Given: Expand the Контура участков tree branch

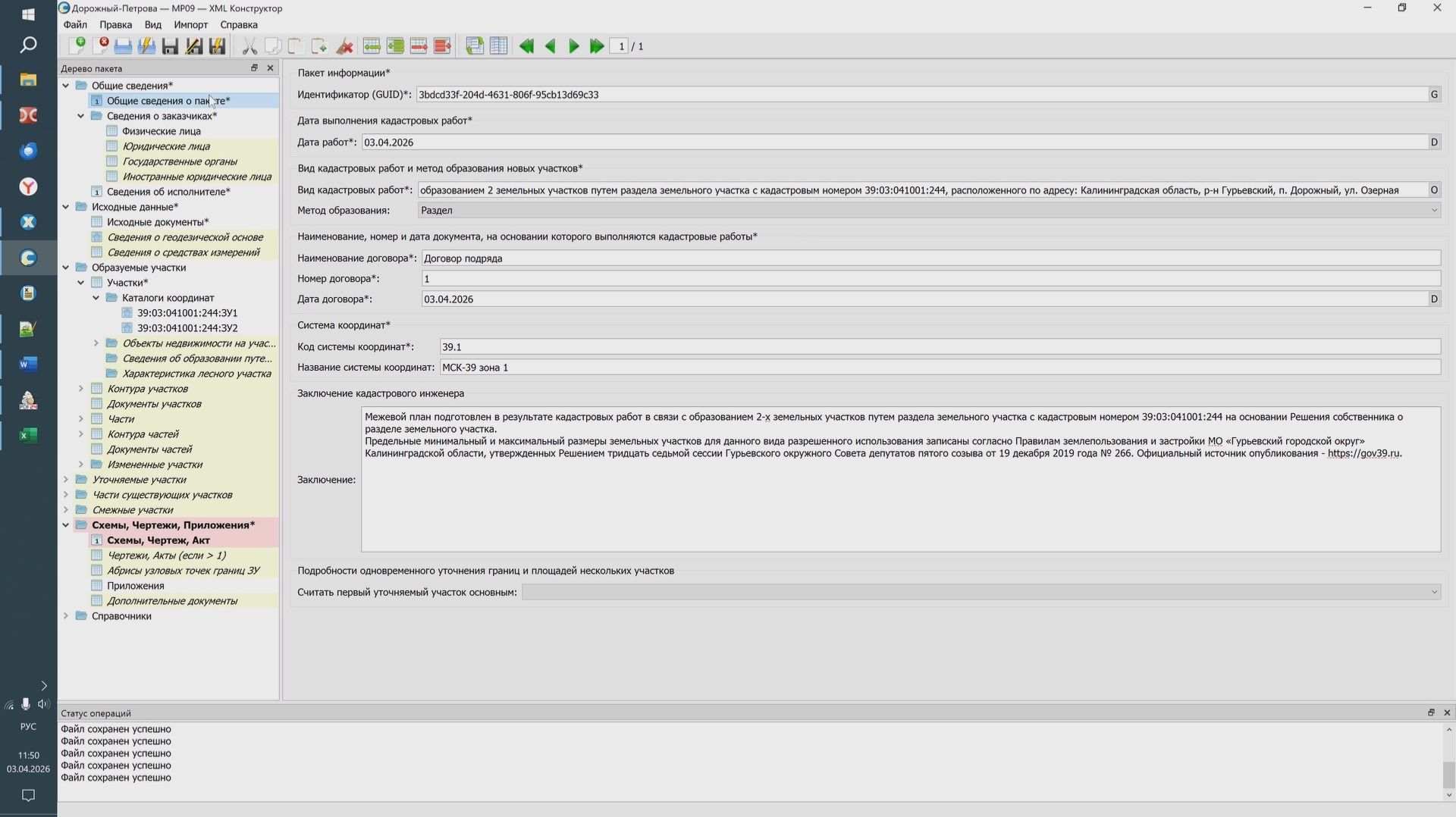Looking at the screenshot, I should (81, 388).
